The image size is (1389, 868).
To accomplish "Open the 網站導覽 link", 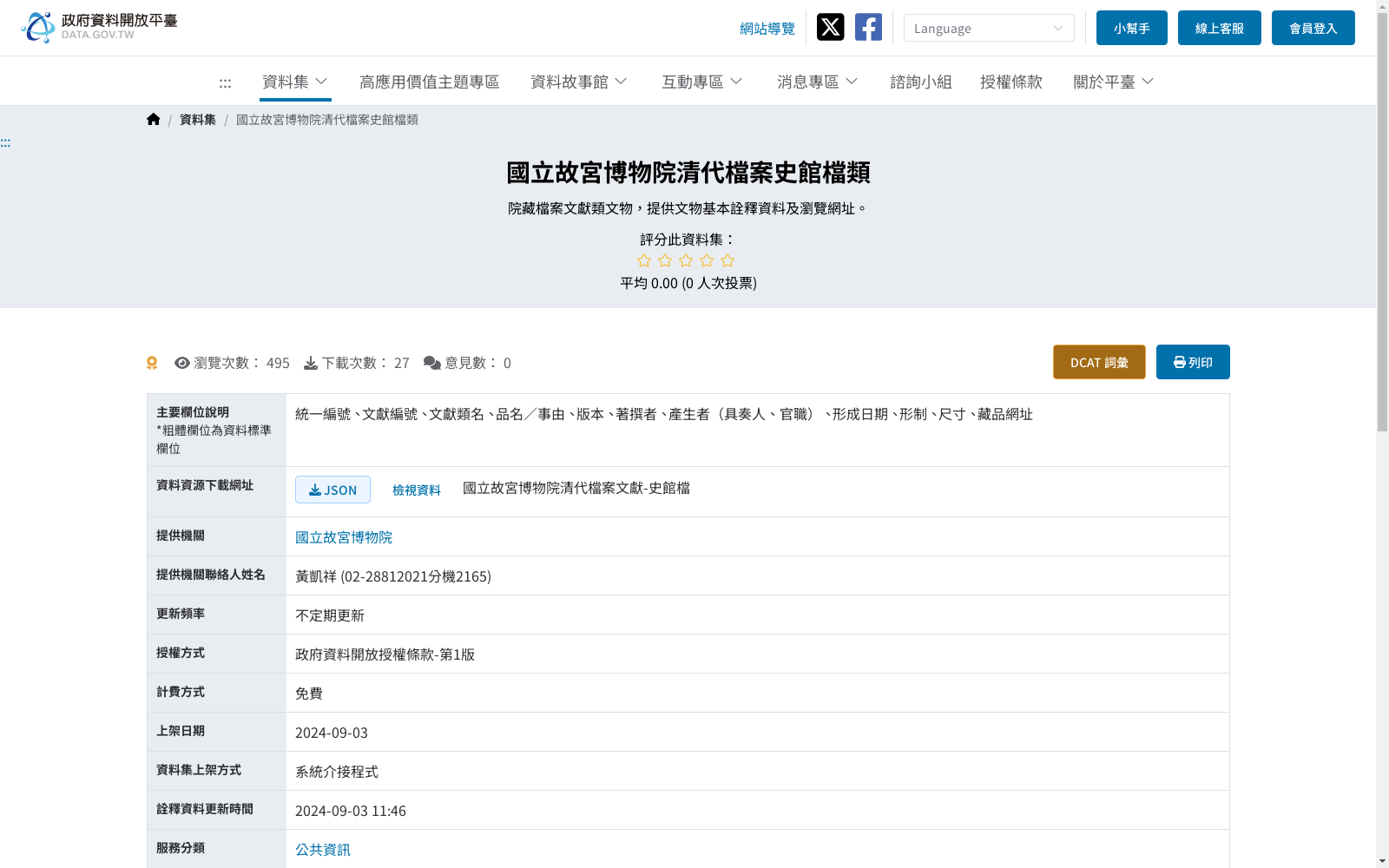I will click(767, 28).
